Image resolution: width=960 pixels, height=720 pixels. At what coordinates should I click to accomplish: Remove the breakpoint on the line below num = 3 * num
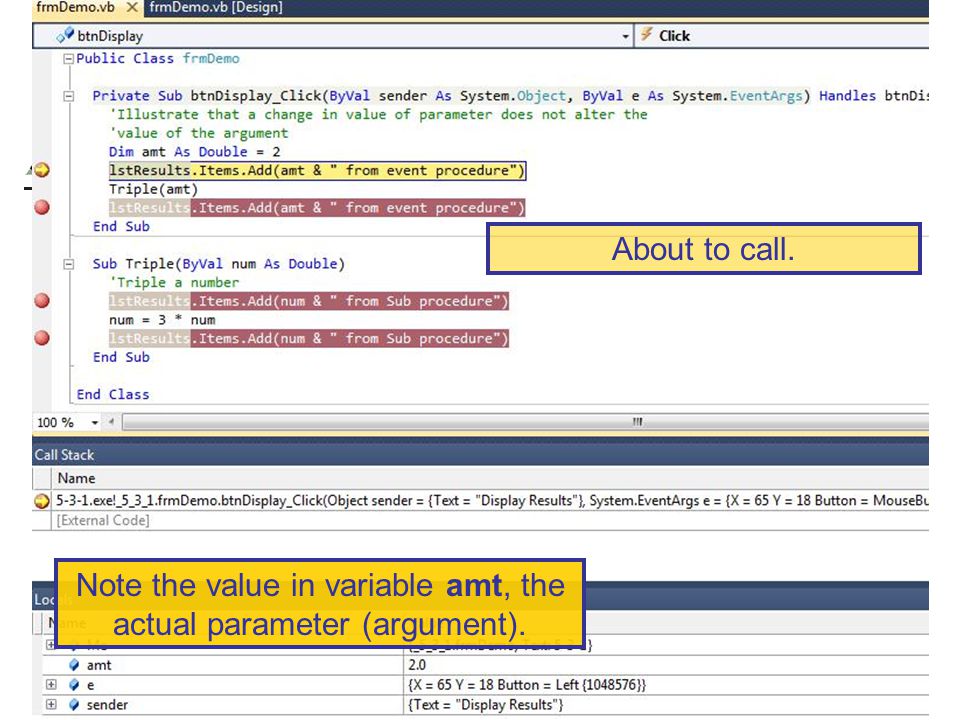point(42,339)
